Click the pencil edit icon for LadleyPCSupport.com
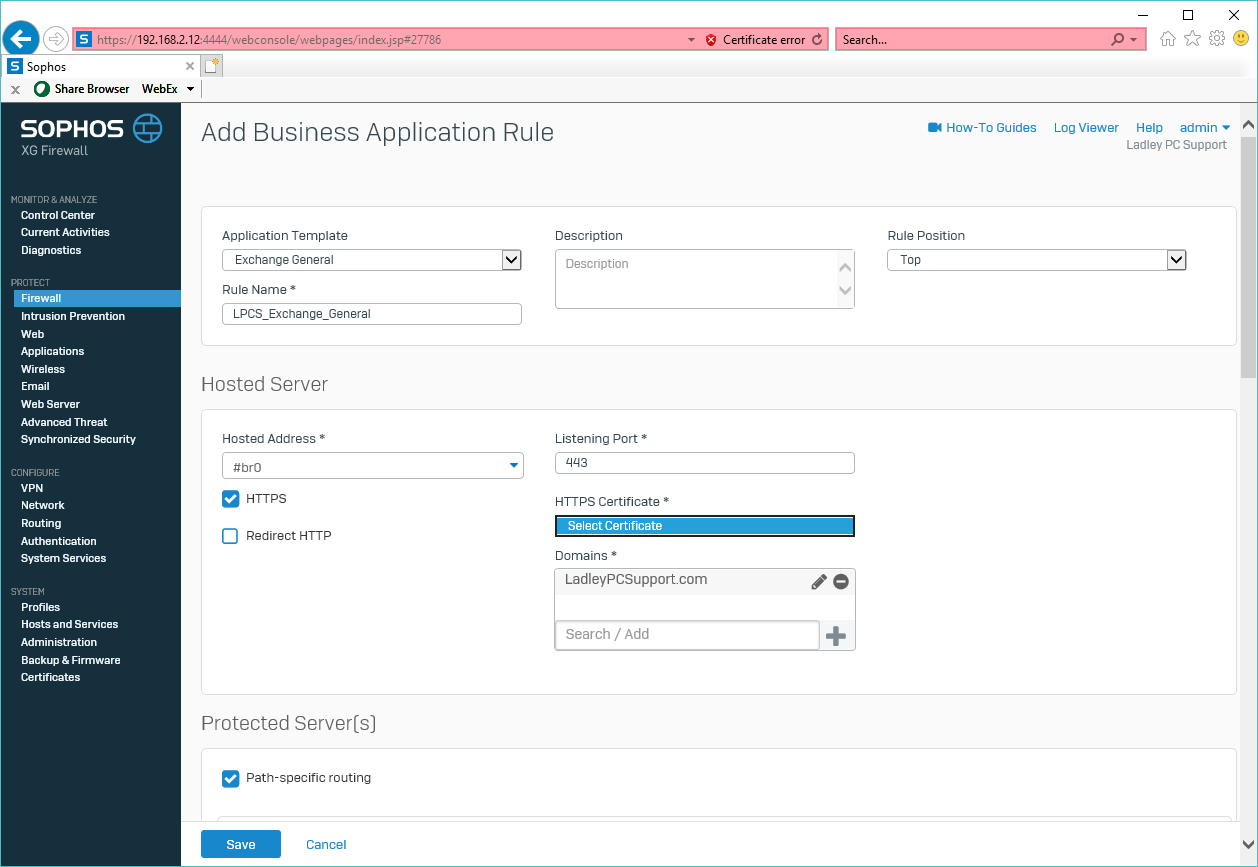 pos(819,581)
